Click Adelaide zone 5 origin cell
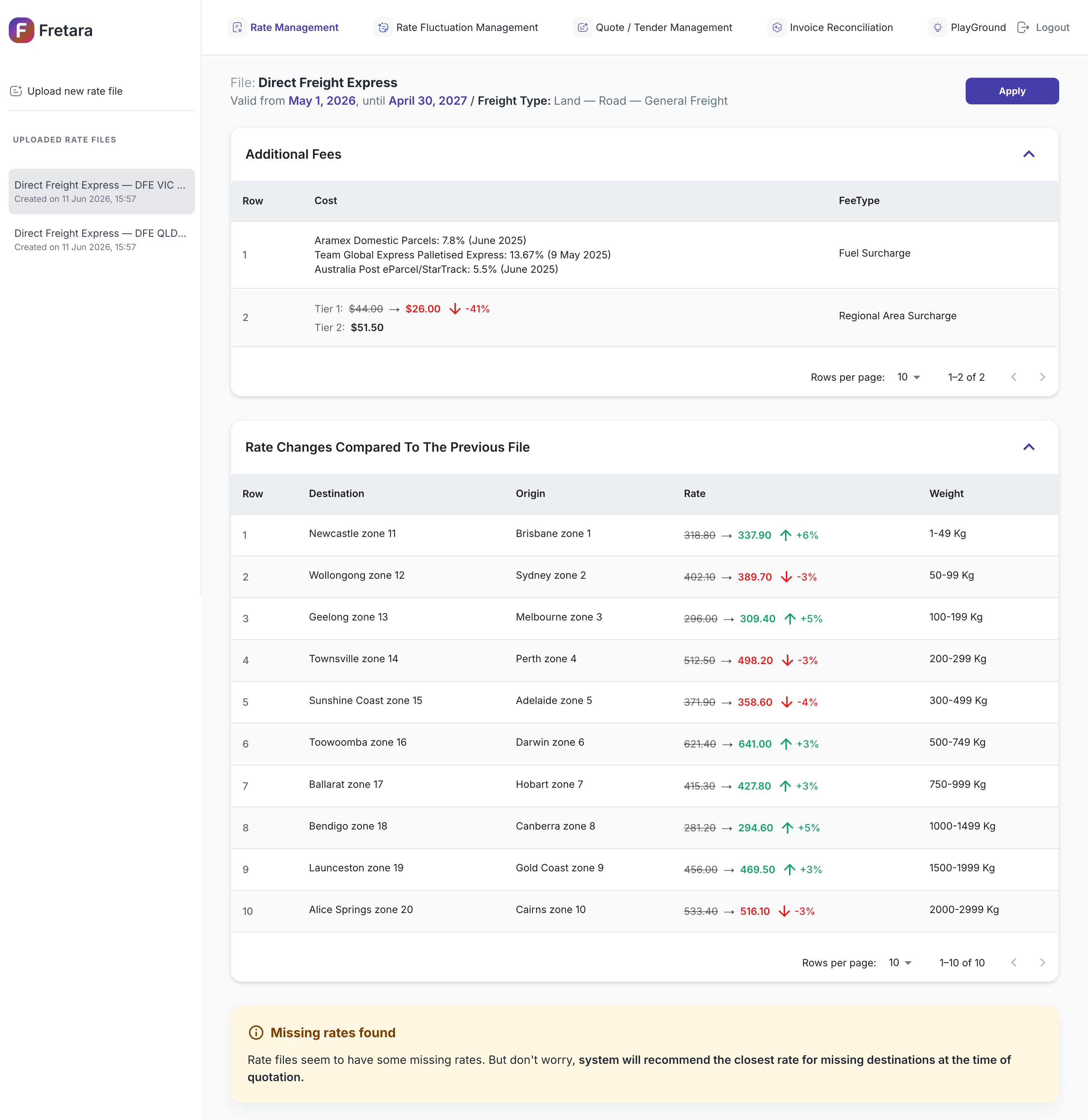Image resolution: width=1088 pixels, height=1120 pixels. click(554, 700)
